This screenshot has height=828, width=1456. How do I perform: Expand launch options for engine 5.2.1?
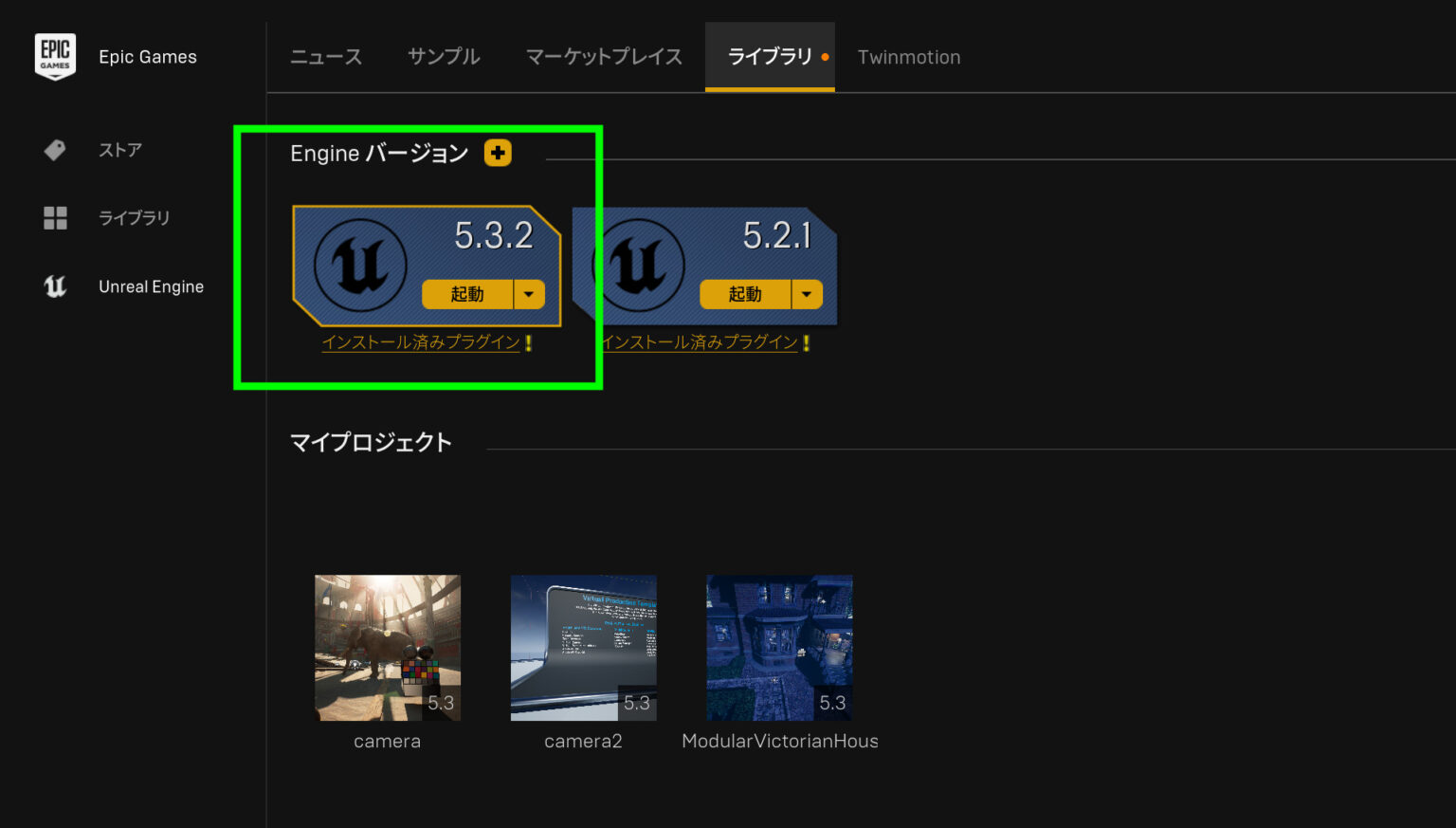click(807, 294)
